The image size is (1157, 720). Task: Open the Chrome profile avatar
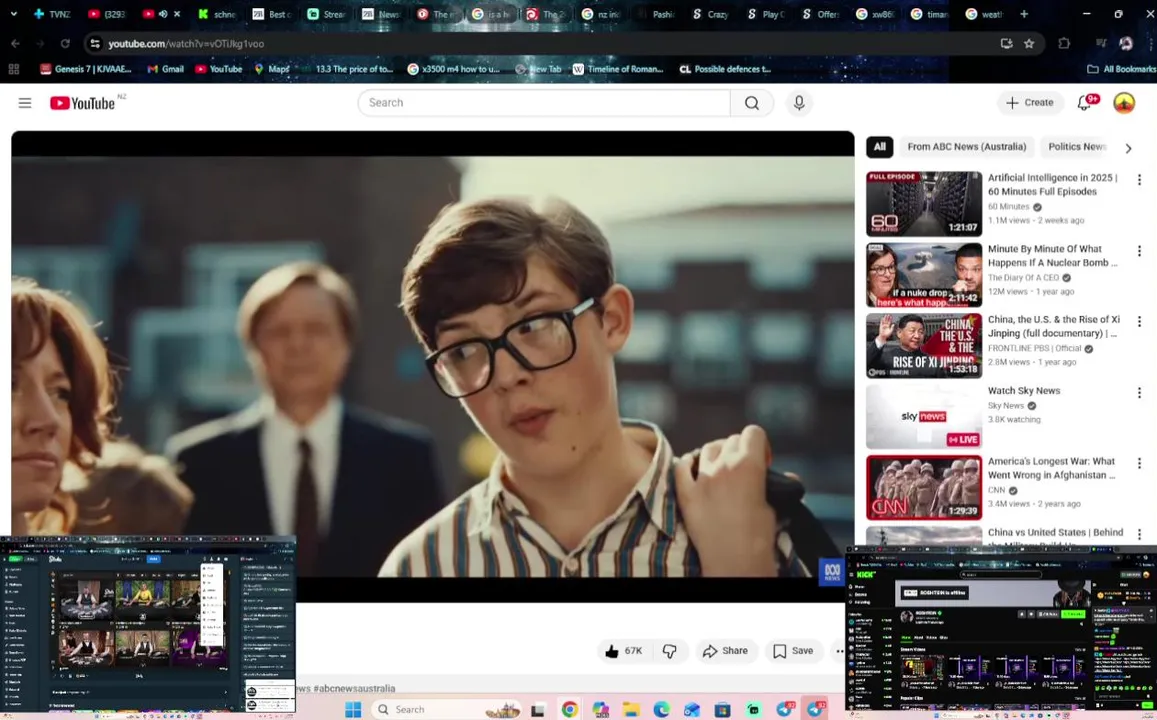point(1126,44)
